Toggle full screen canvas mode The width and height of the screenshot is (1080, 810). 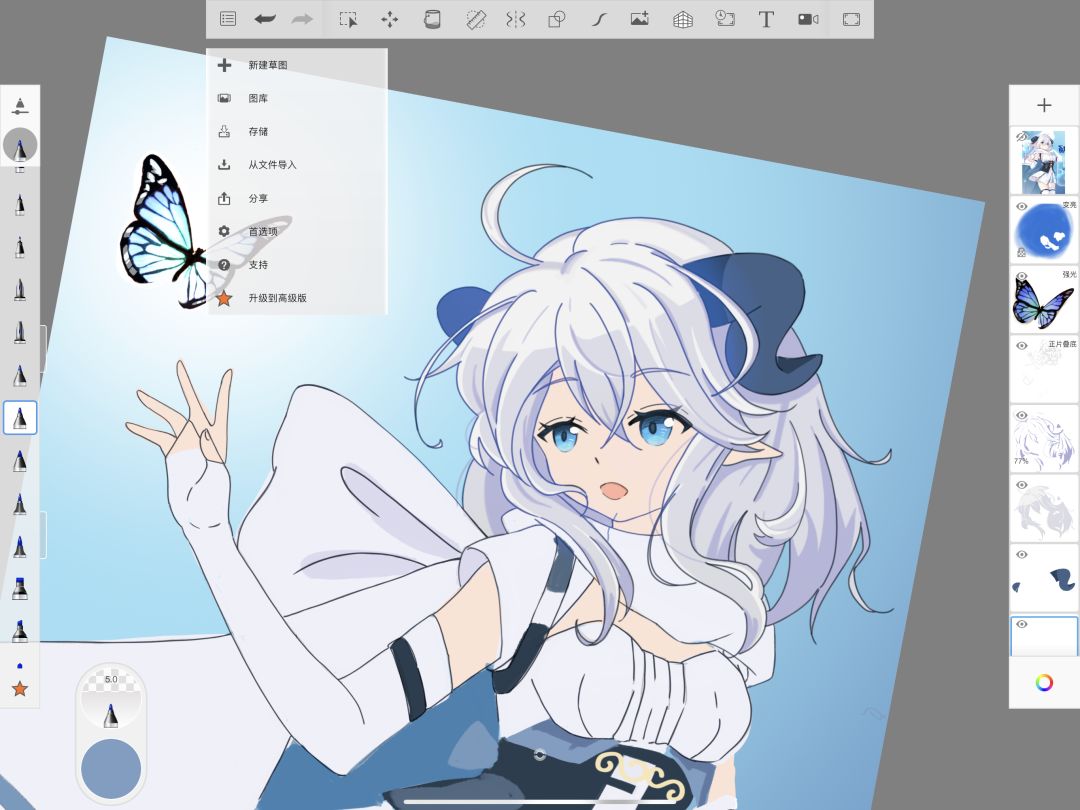(851, 19)
